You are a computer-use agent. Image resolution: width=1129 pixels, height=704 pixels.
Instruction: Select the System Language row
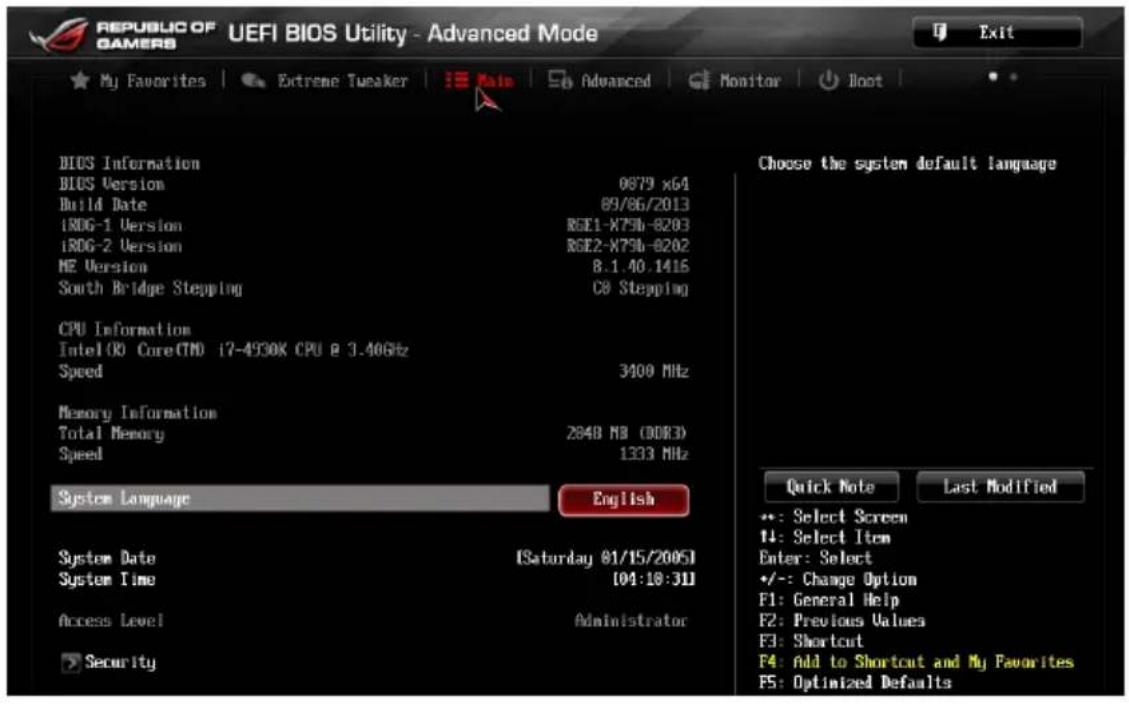pyautogui.click(x=300, y=498)
